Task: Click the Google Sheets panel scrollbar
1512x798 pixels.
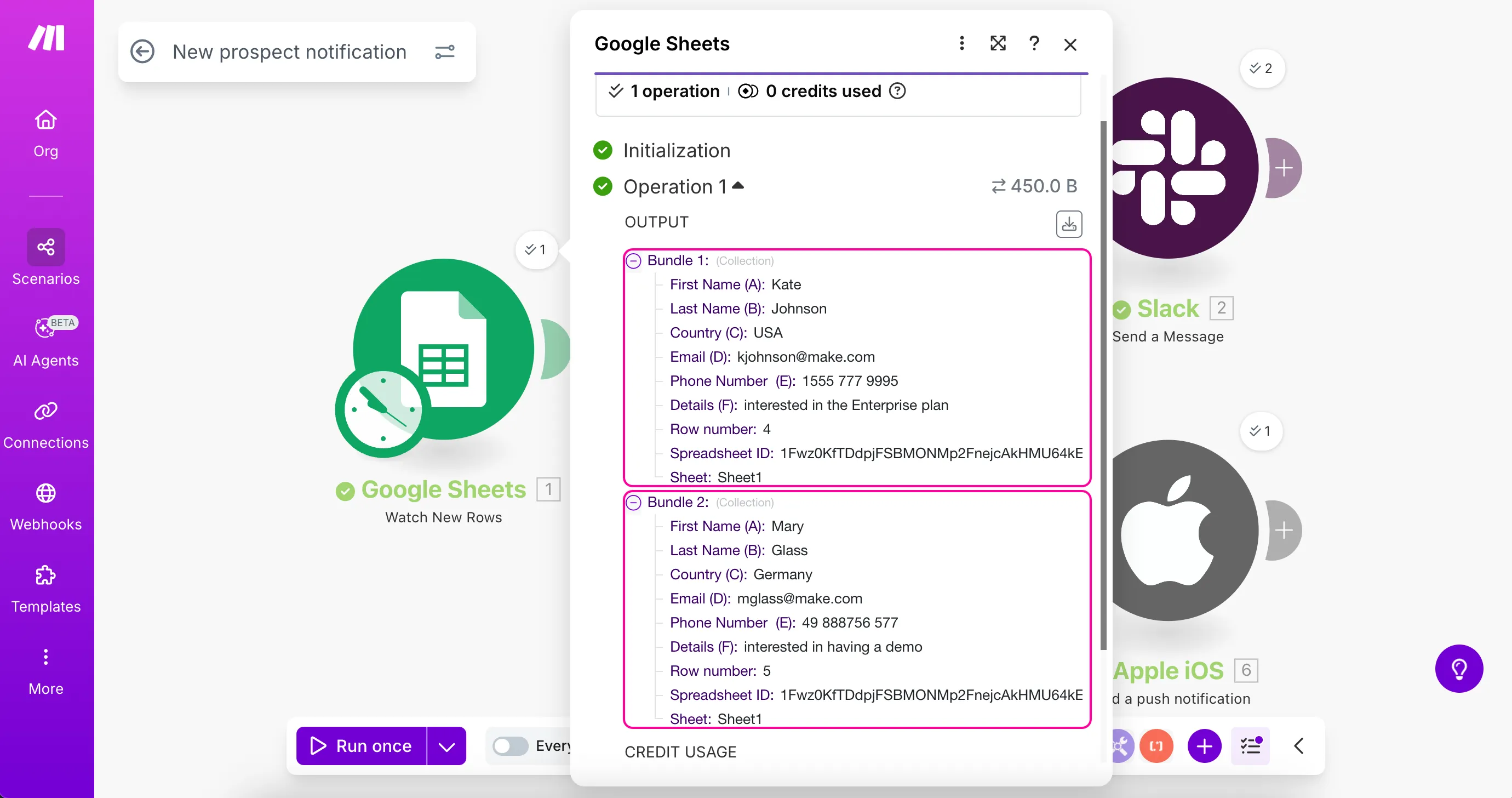Action: click(x=1103, y=385)
